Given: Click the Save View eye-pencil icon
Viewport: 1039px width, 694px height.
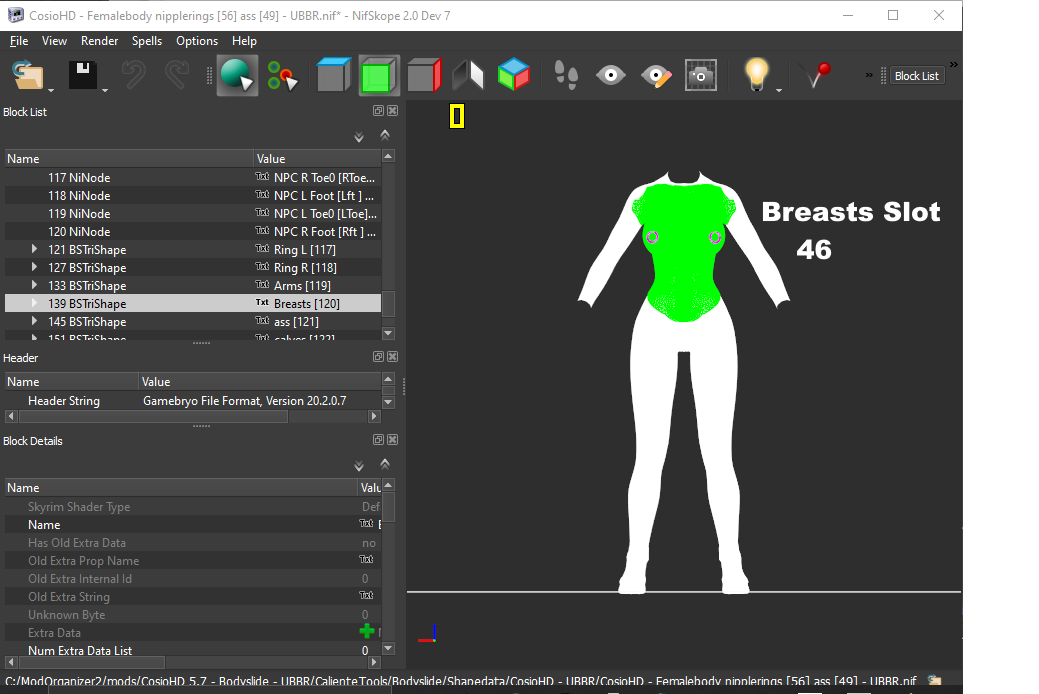Looking at the screenshot, I should click(656, 76).
